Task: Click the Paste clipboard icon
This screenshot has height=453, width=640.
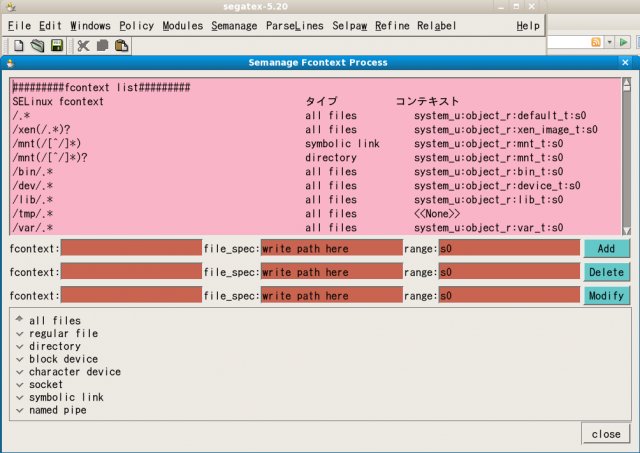Action: pyautogui.click(x=121, y=45)
